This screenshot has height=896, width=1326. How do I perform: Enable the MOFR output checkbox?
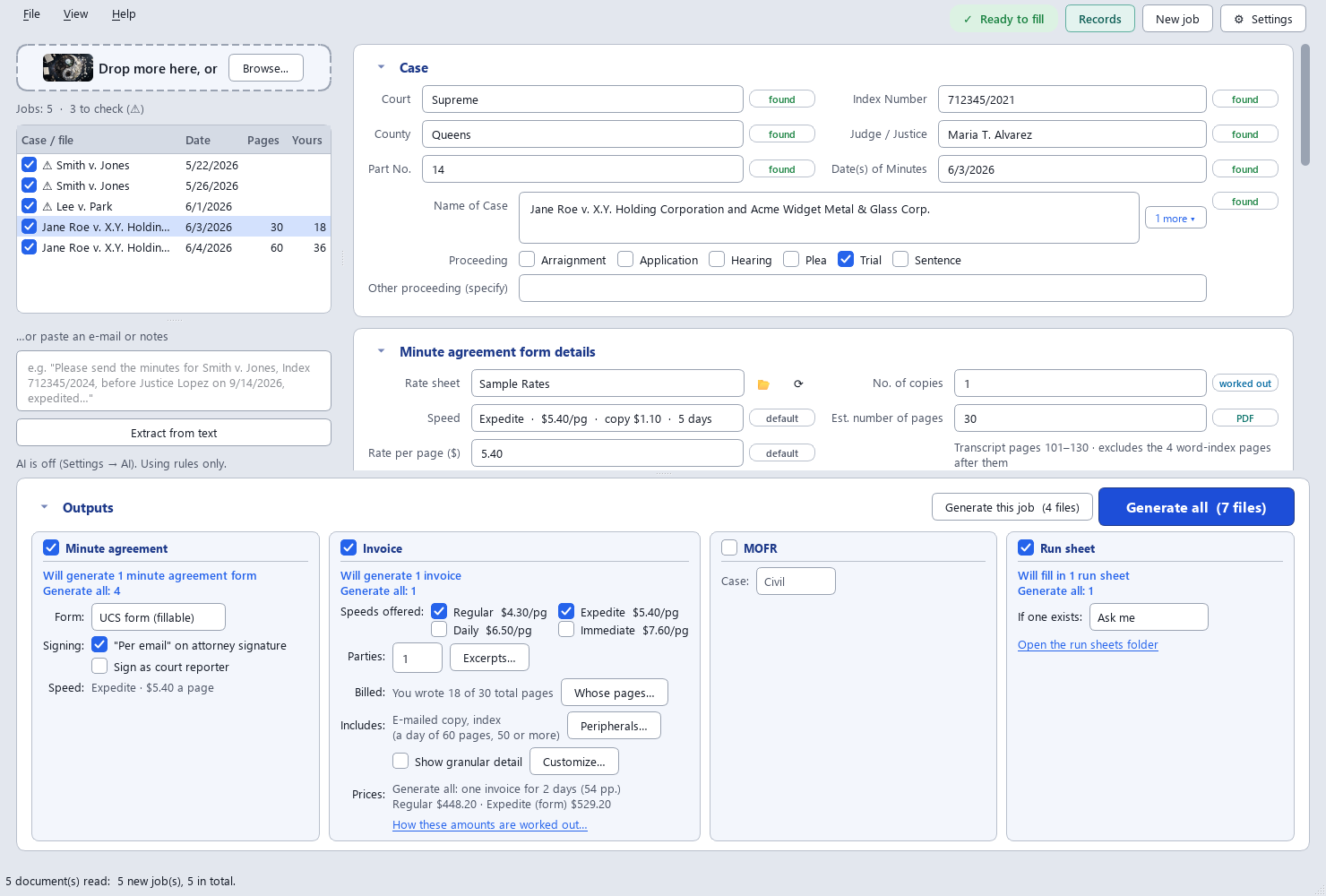pyautogui.click(x=729, y=547)
